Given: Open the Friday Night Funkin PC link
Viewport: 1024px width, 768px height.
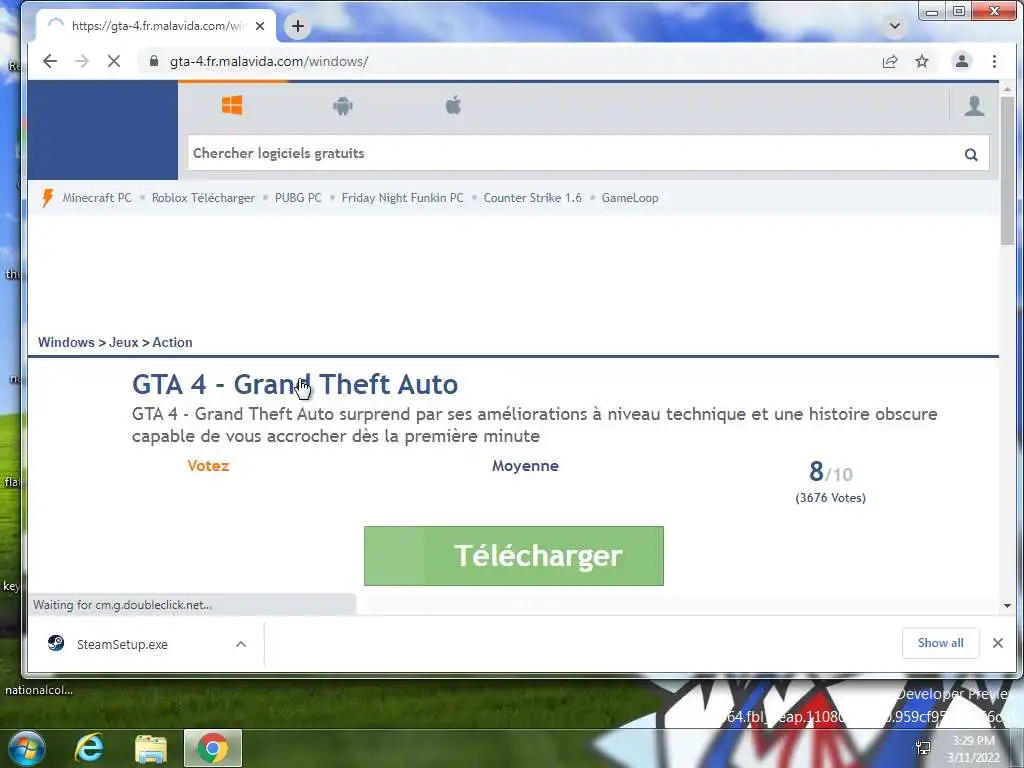Looking at the screenshot, I should [x=402, y=198].
